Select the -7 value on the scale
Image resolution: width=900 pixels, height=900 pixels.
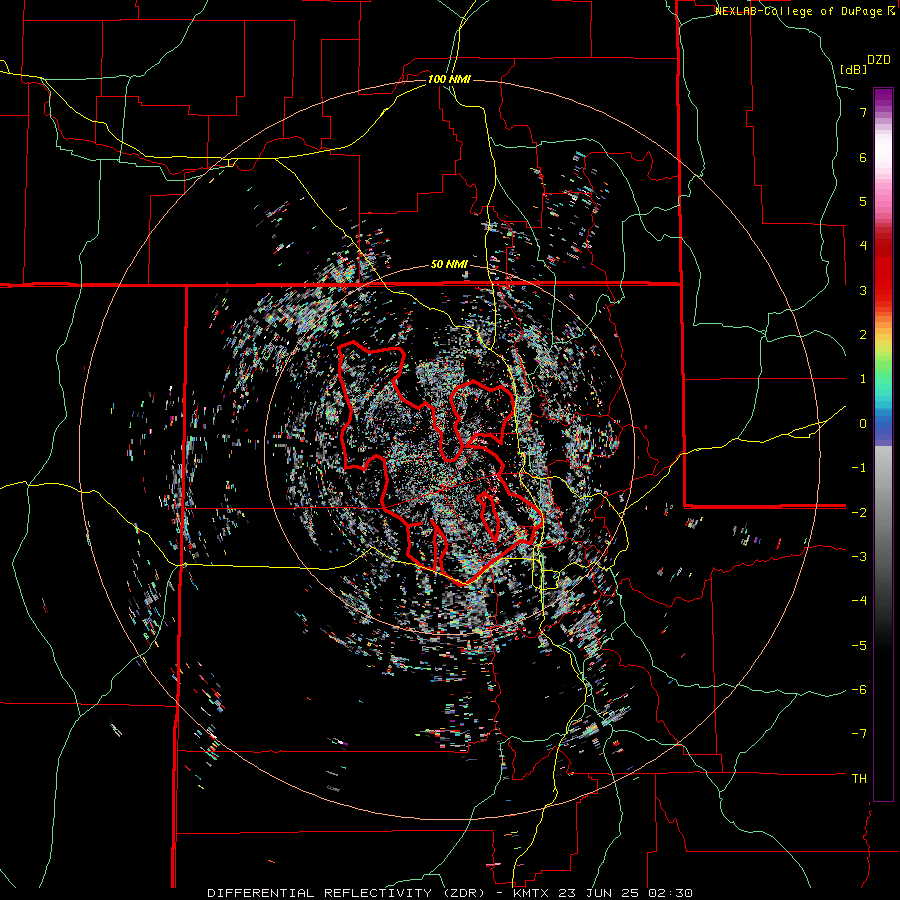859,734
